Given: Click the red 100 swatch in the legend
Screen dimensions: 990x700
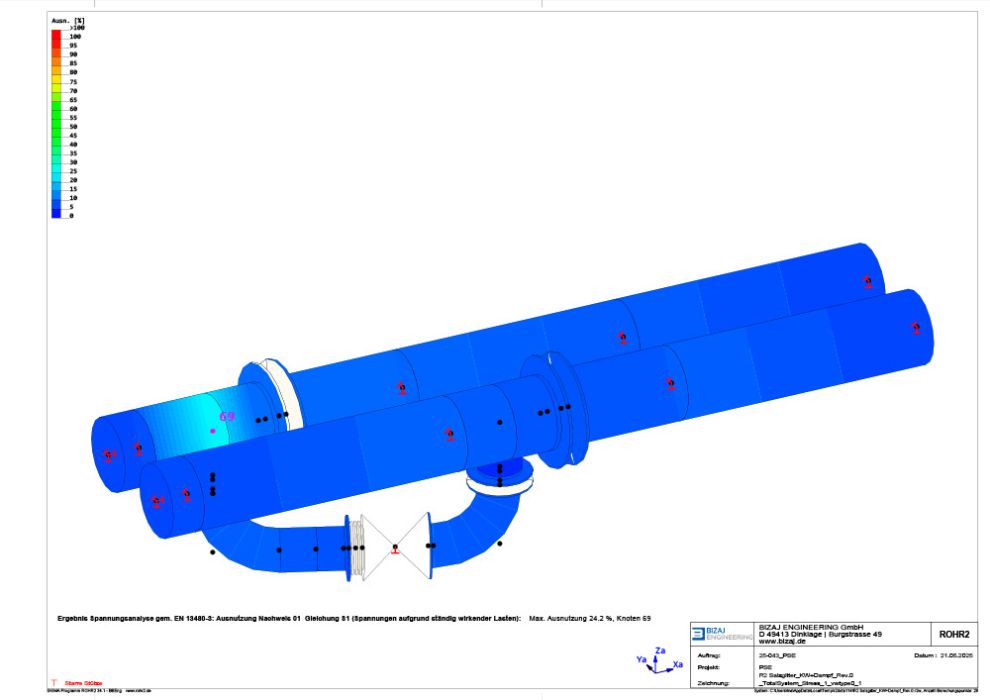Looking at the screenshot, I should (57, 36).
